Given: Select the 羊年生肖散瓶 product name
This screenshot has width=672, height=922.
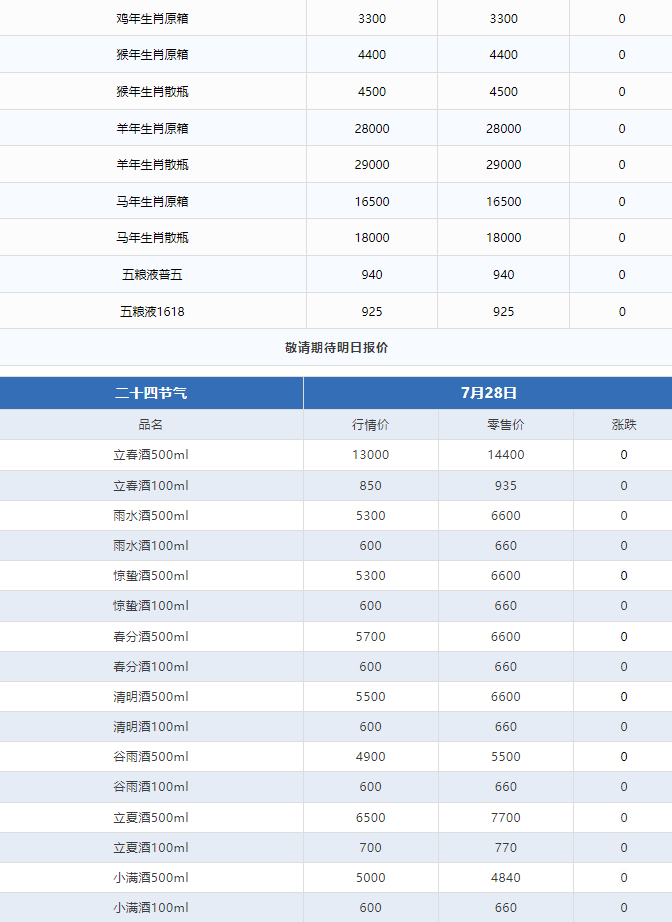Looking at the screenshot, I should [x=152, y=165].
